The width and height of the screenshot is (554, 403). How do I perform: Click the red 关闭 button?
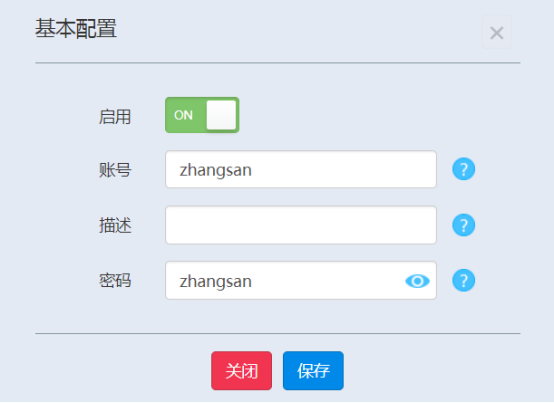point(242,371)
